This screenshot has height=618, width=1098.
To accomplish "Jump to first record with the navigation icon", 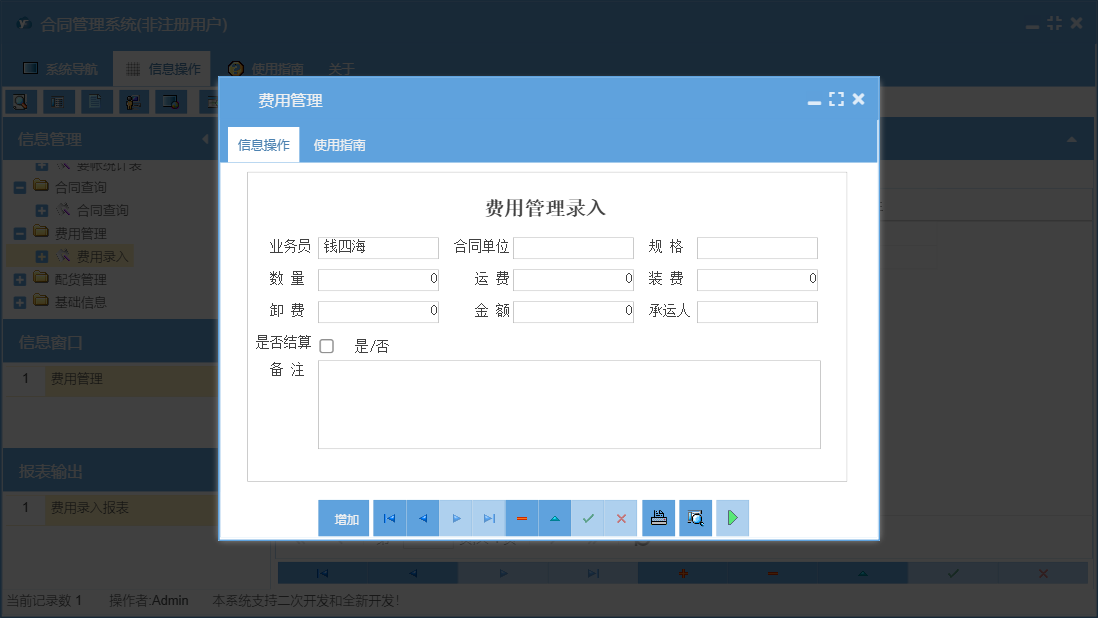I will pos(389,517).
